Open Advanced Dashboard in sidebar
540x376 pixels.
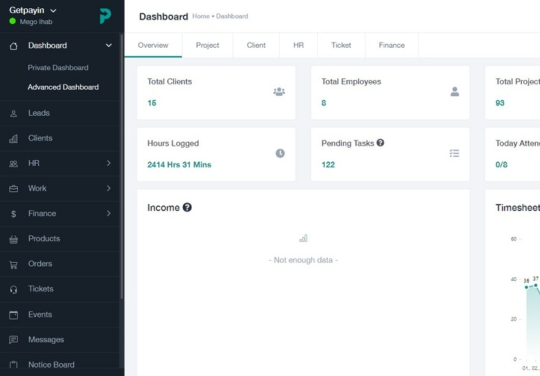[63, 87]
